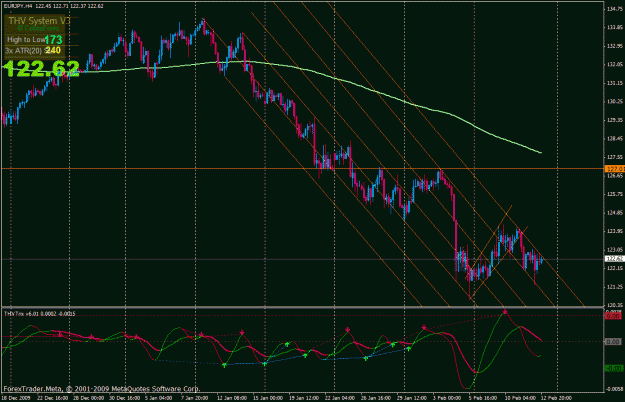
Task: Click the 7 Jan 20:00 time label
Action: [x=194, y=398]
